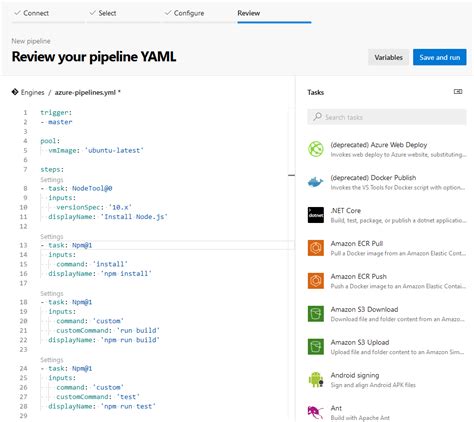The image size is (474, 422).
Task: Go to the Connect step
Action: (32, 13)
